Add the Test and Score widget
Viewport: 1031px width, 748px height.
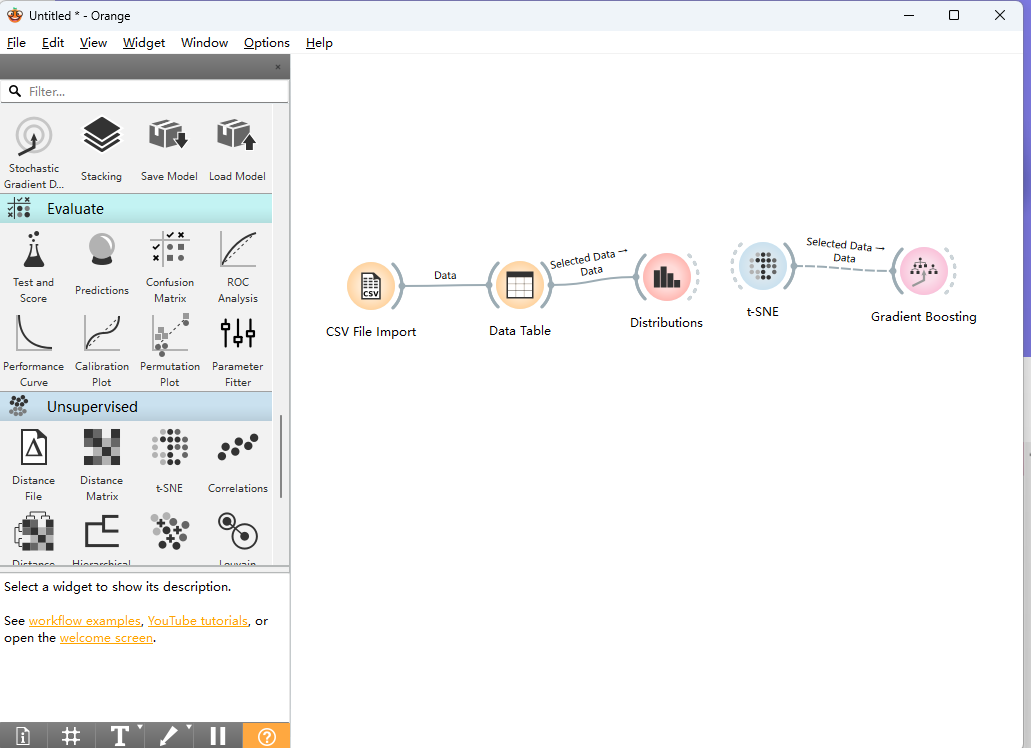tap(34, 267)
